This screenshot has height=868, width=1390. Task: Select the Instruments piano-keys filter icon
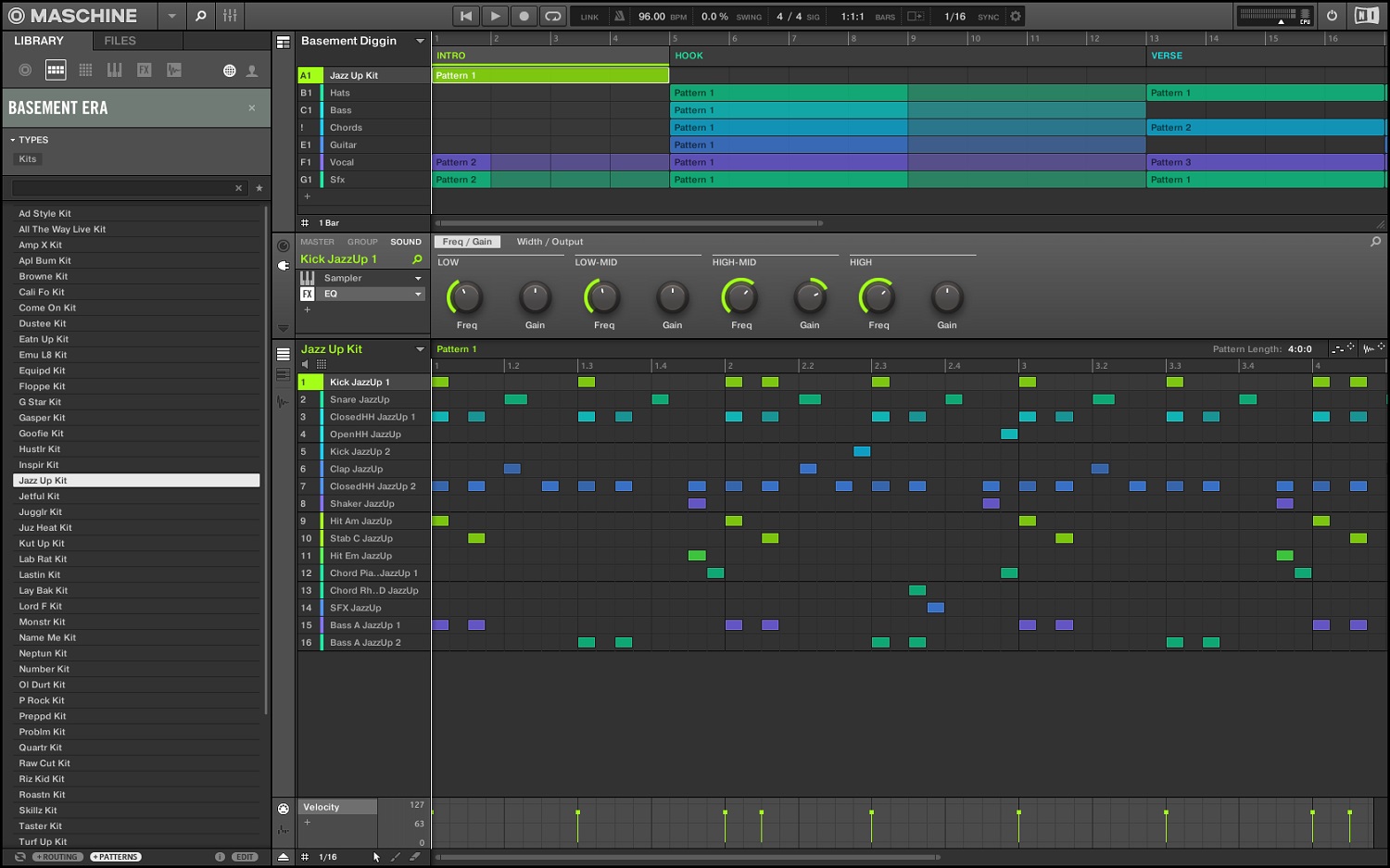coord(115,70)
